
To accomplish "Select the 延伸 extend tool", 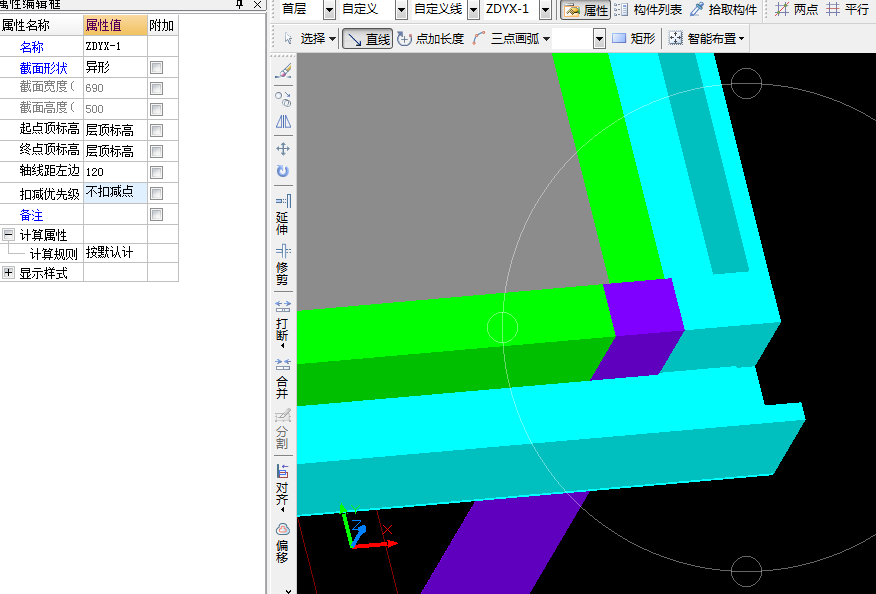I will [283, 215].
